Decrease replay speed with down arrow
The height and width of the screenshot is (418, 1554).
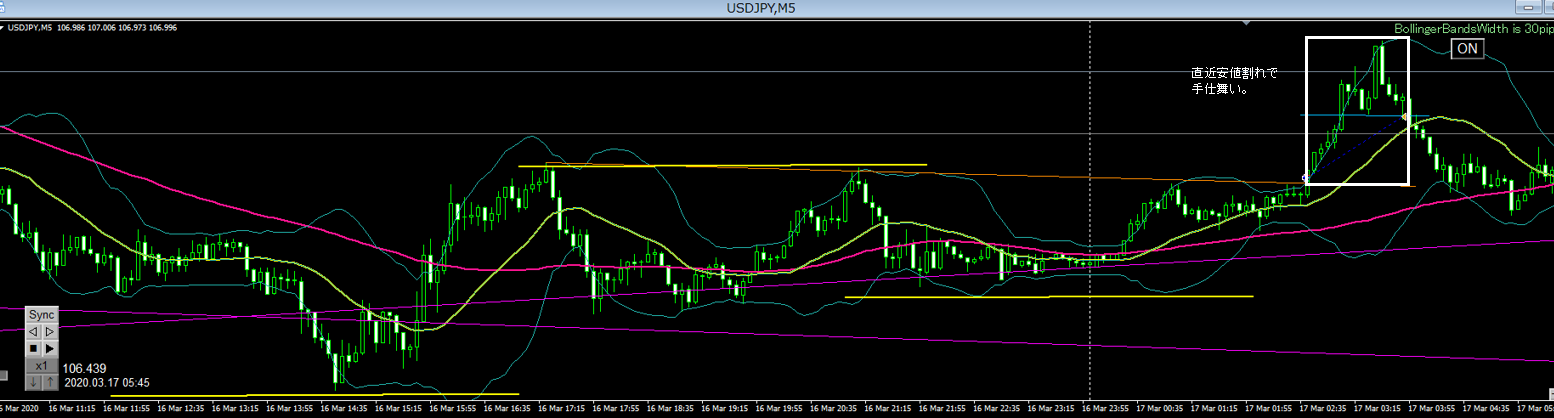33,382
